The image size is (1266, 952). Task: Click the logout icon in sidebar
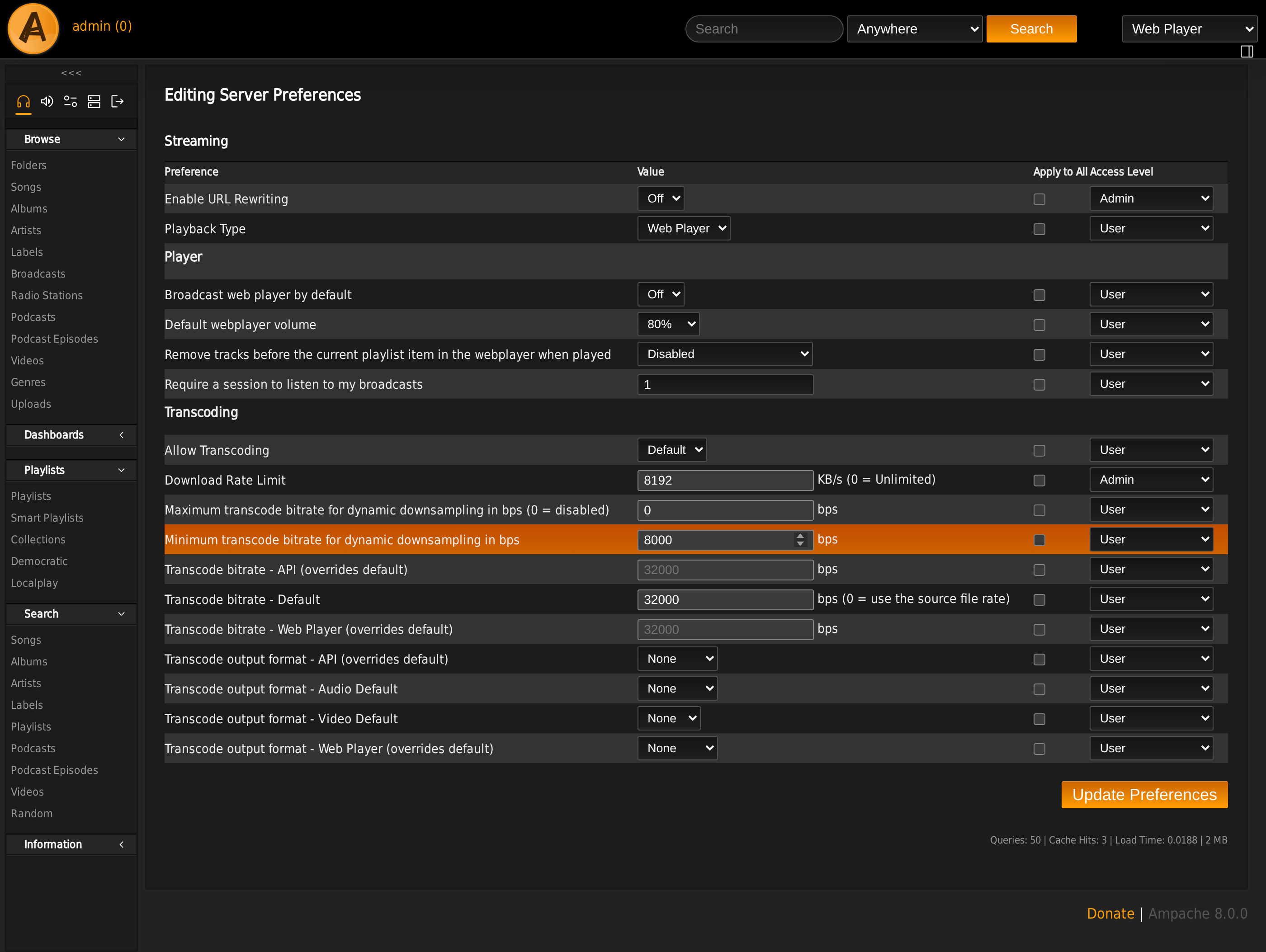[117, 102]
